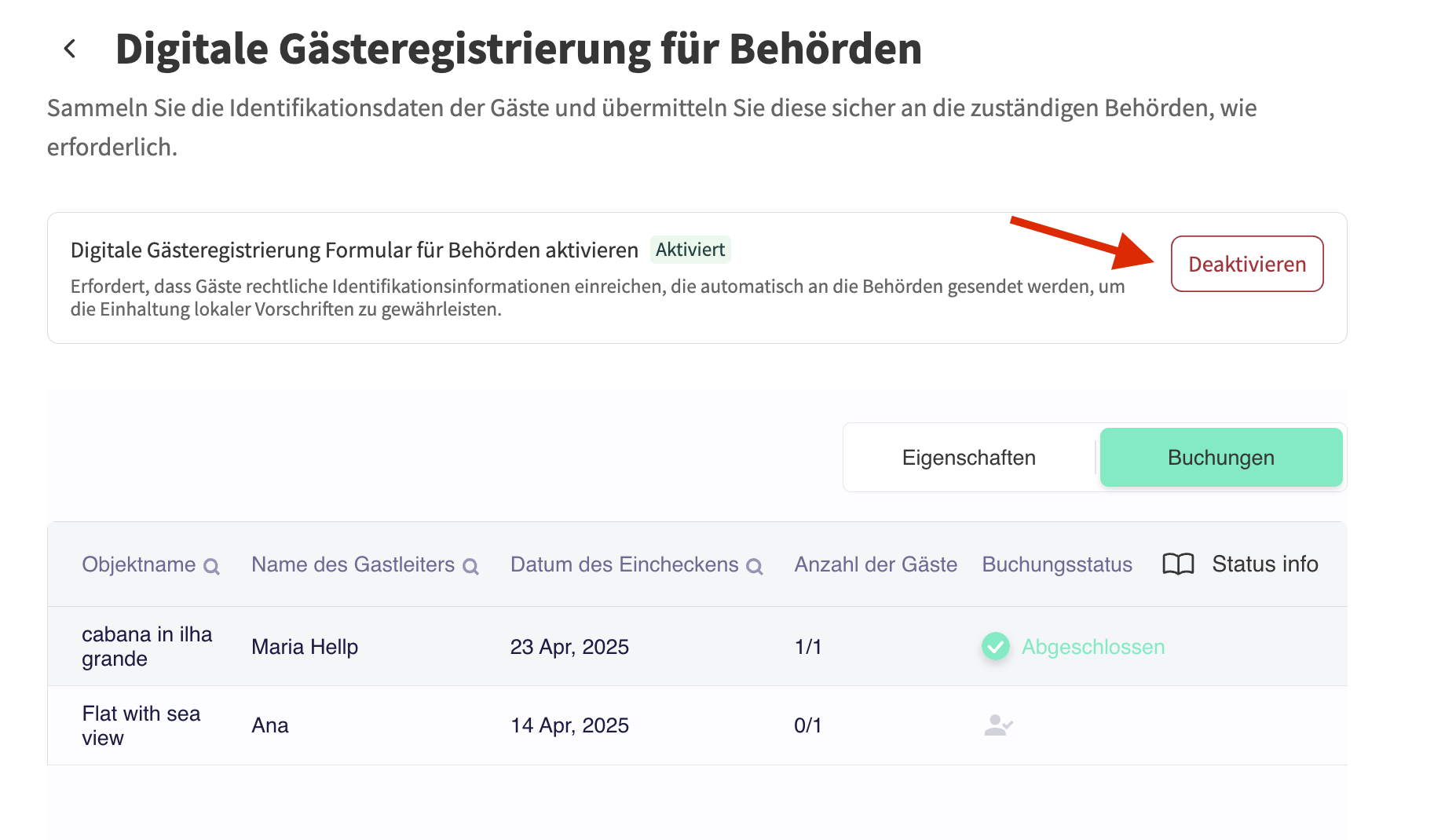Select guest name Maria Hellp

click(305, 647)
